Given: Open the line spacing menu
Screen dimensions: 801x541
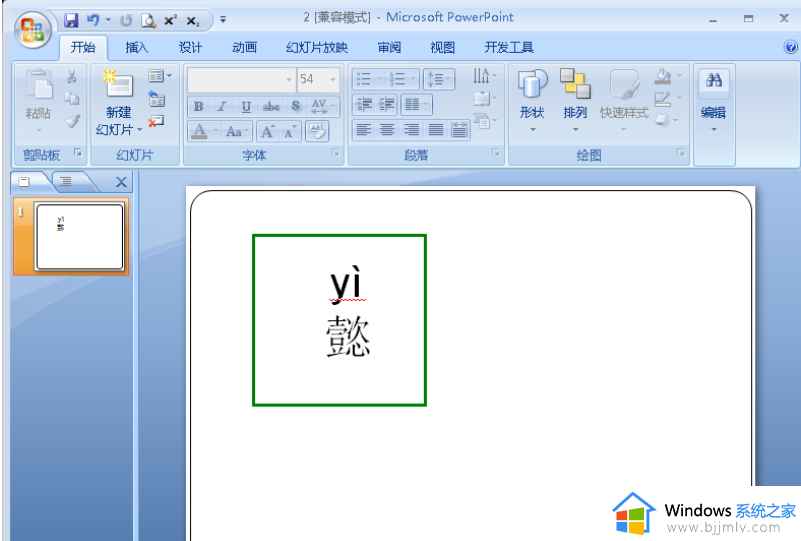Looking at the screenshot, I should [439, 79].
